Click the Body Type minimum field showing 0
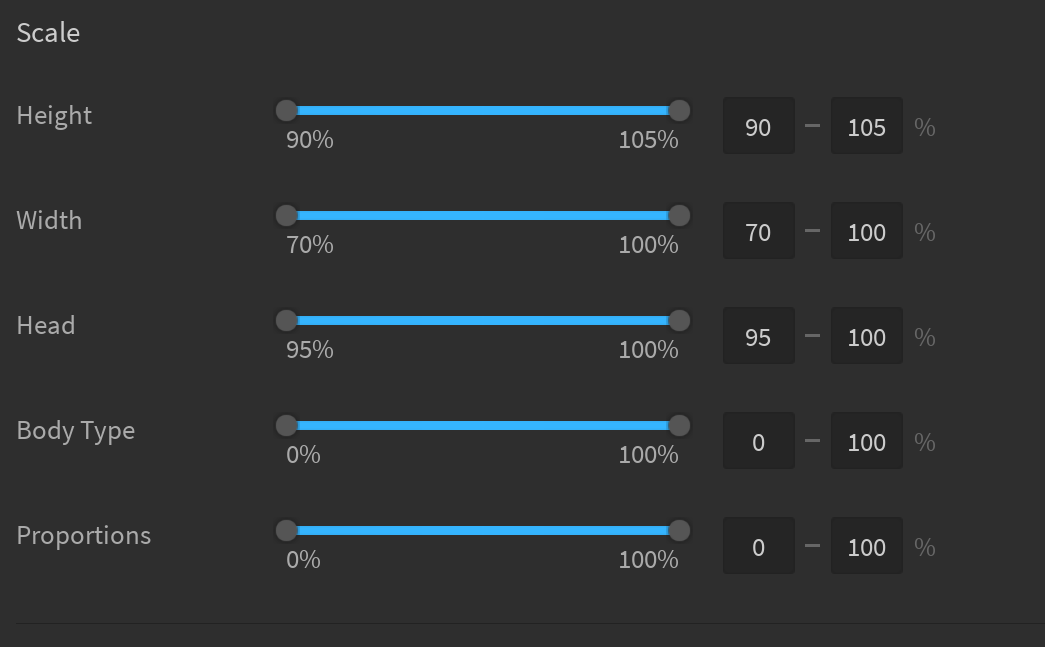 point(758,440)
